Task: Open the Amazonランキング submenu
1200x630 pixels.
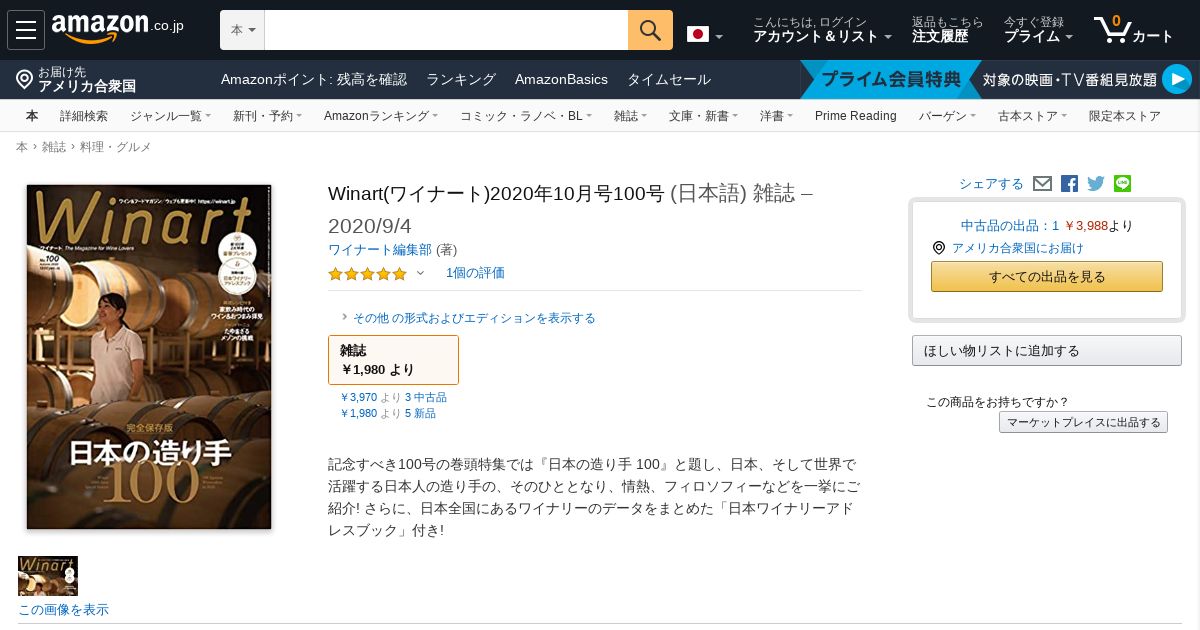Action: (x=381, y=116)
